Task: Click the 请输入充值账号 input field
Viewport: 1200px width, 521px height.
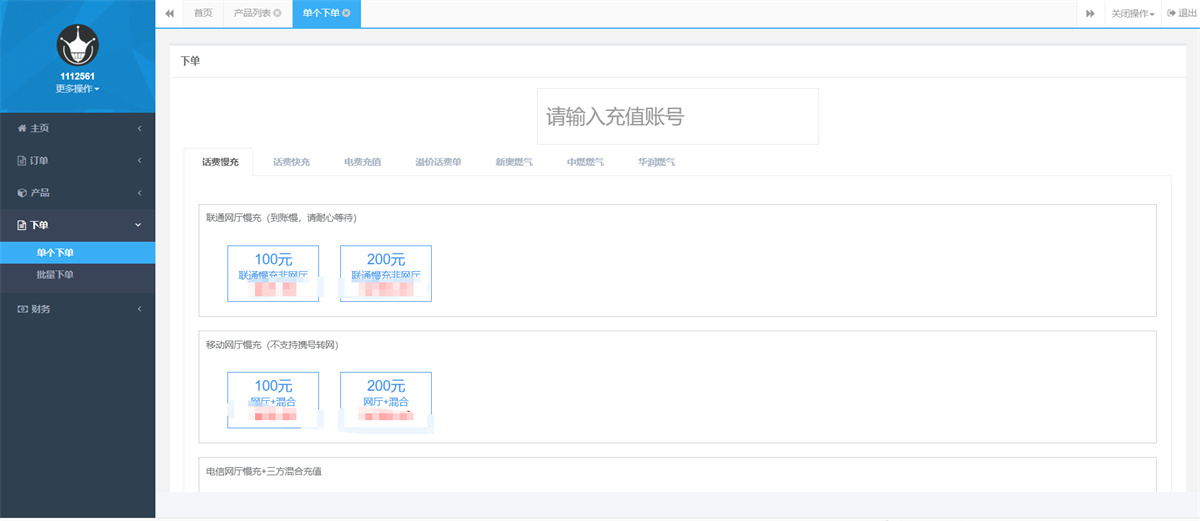Action: tap(678, 116)
